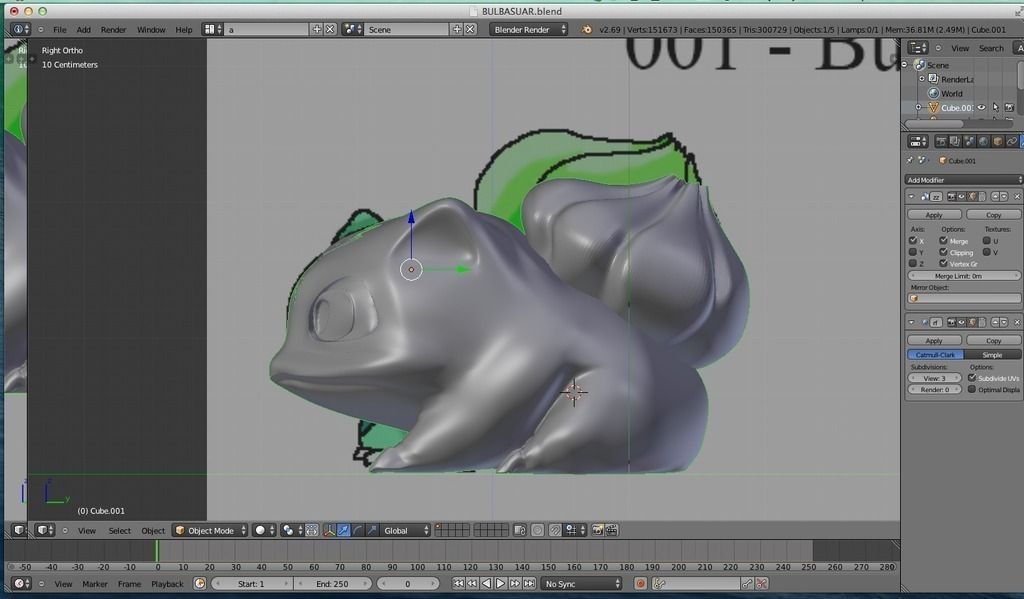This screenshot has width=1024, height=599.
Task: Collapse the Mirror modifier panel
Action: [912, 196]
